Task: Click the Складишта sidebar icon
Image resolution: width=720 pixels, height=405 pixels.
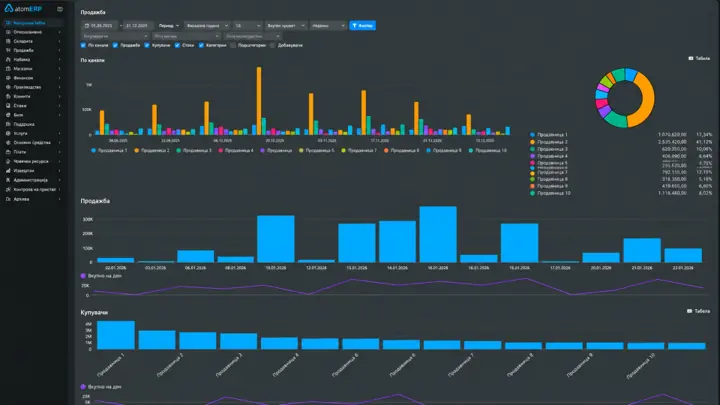Action: (x=8, y=41)
